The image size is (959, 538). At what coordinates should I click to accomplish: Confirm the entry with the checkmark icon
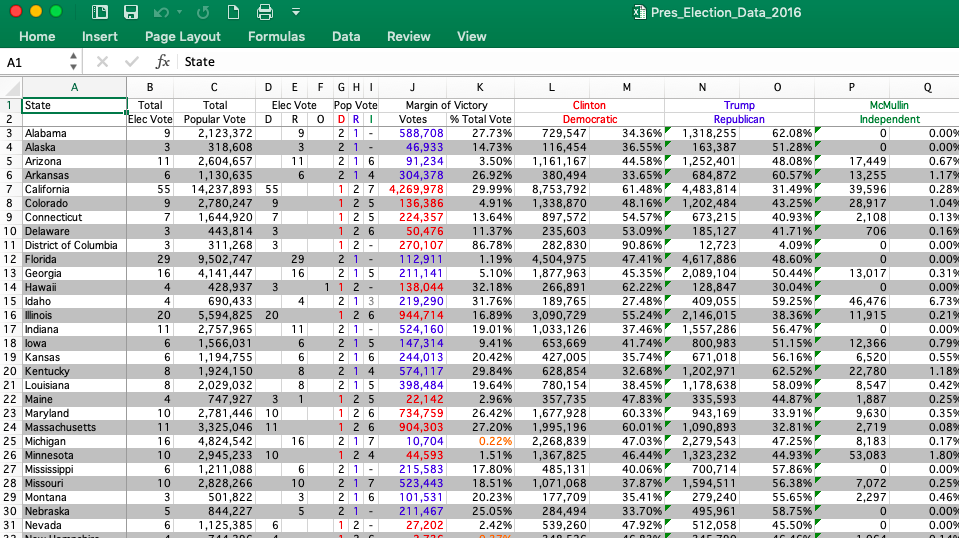[131, 62]
